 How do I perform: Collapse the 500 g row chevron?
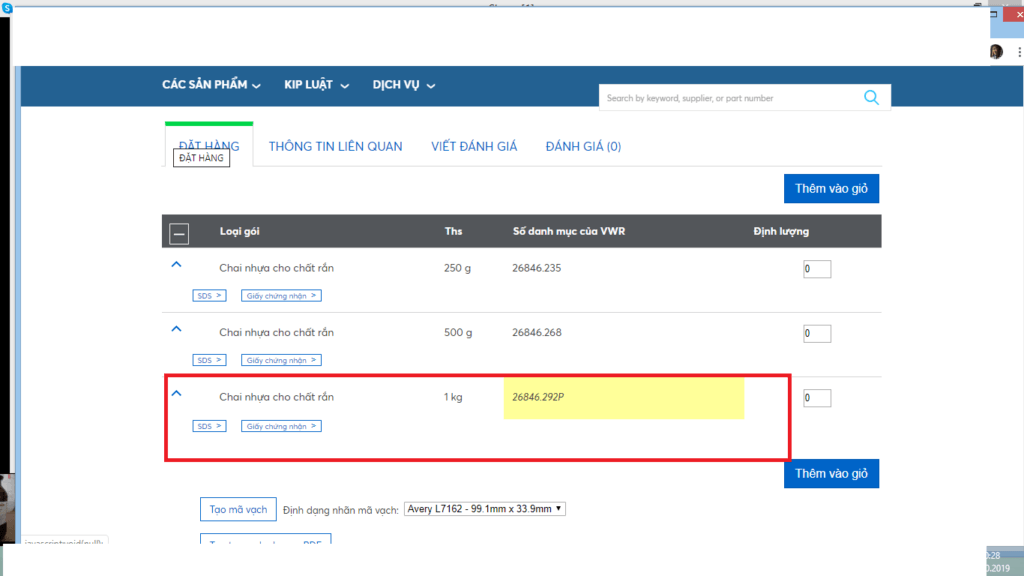coord(177,329)
